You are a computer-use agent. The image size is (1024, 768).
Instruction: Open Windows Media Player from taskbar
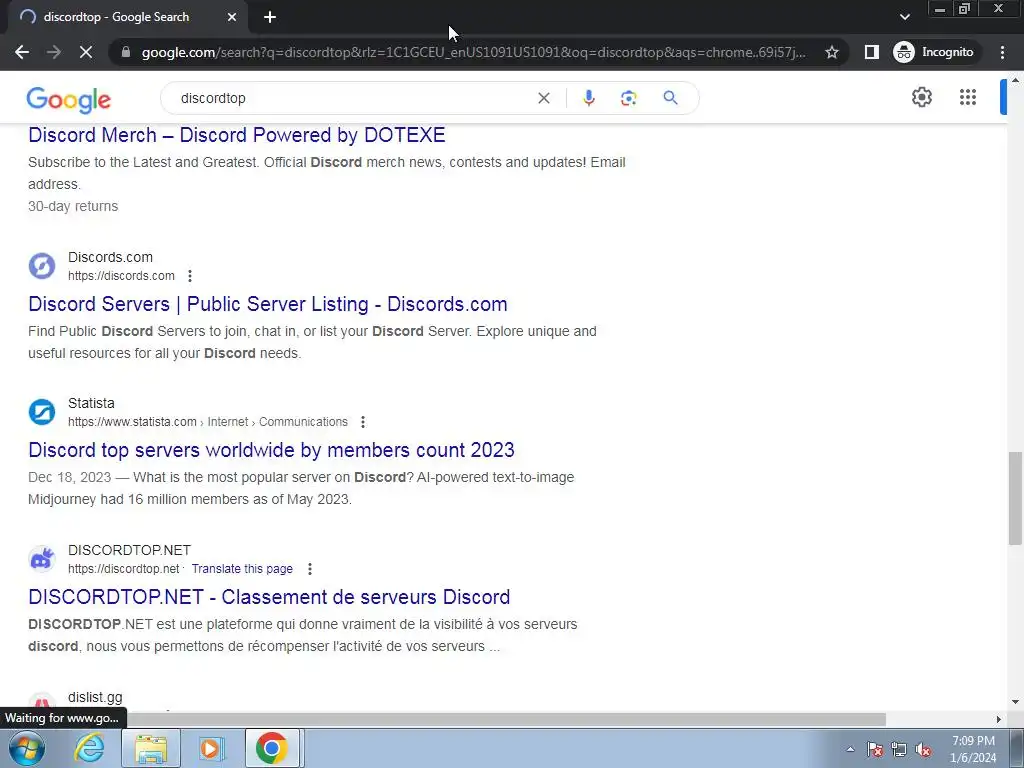point(211,748)
